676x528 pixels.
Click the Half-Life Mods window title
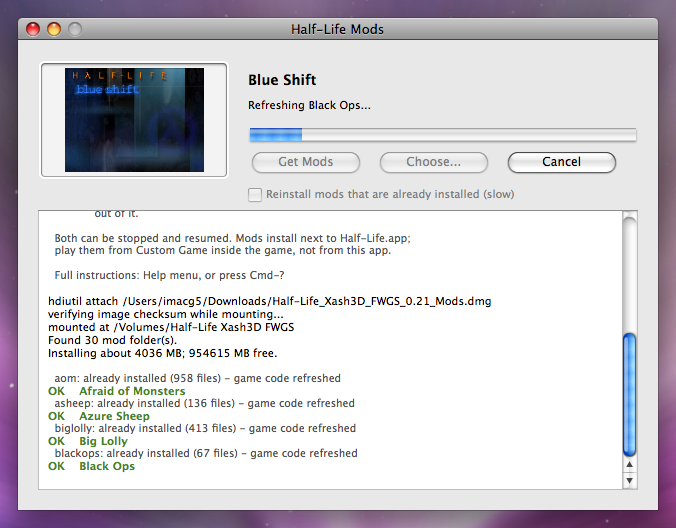pos(337,29)
